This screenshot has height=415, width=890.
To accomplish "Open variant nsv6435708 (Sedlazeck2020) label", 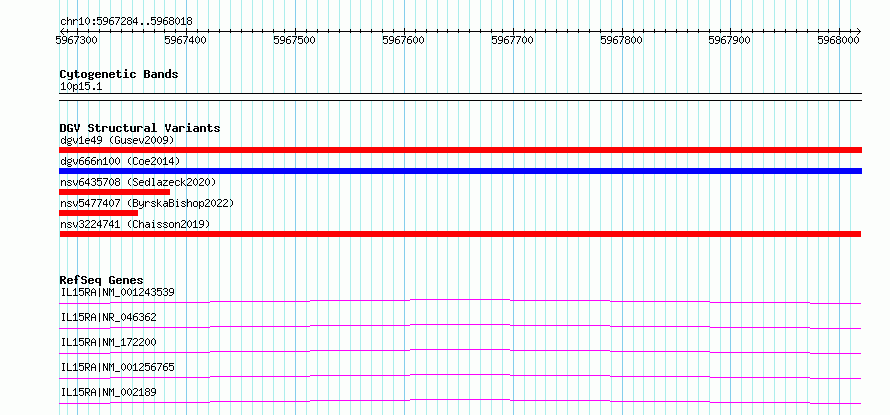I will click(138, 182).
